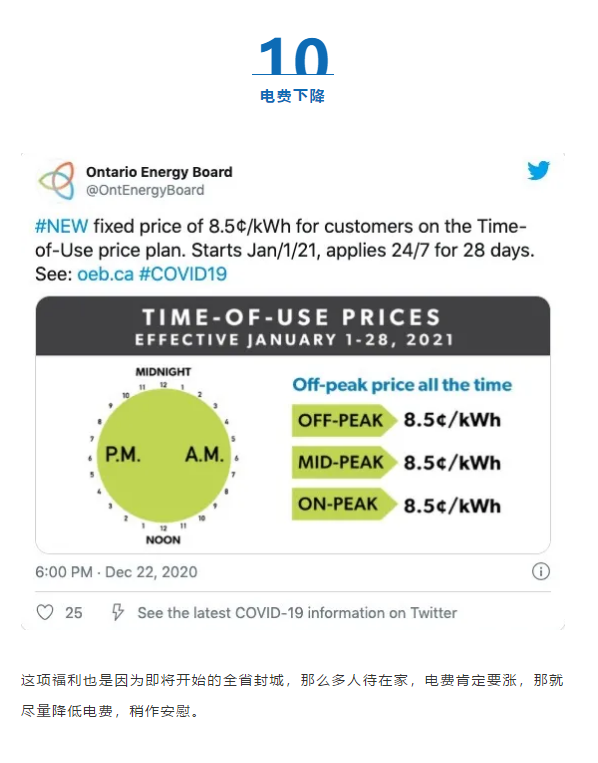Click the 电费下降 section heading

292,96
